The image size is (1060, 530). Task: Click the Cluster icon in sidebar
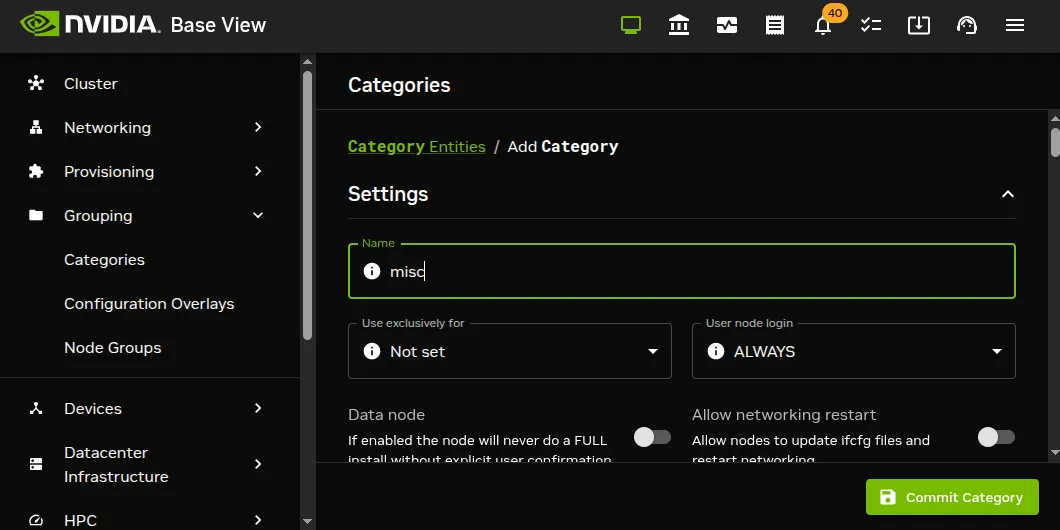tap(36, 84)
